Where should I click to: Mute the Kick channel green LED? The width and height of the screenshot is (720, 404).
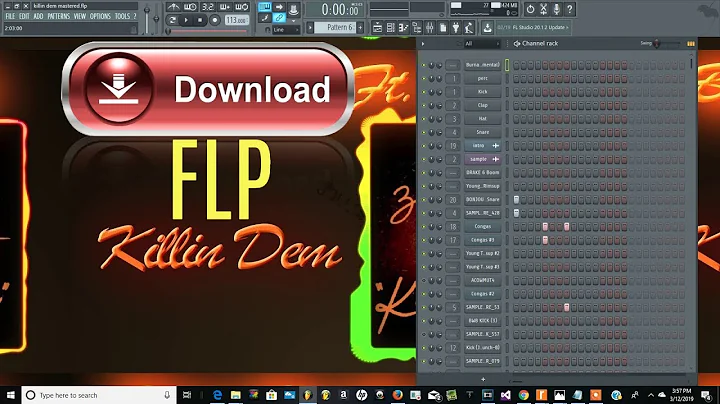coord(423,92)
